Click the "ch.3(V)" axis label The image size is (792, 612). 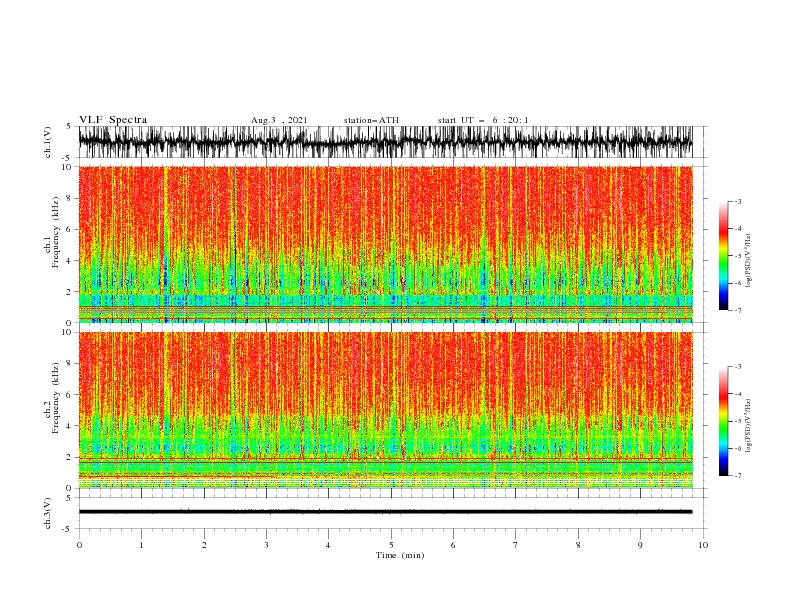[x=48, y=513]
